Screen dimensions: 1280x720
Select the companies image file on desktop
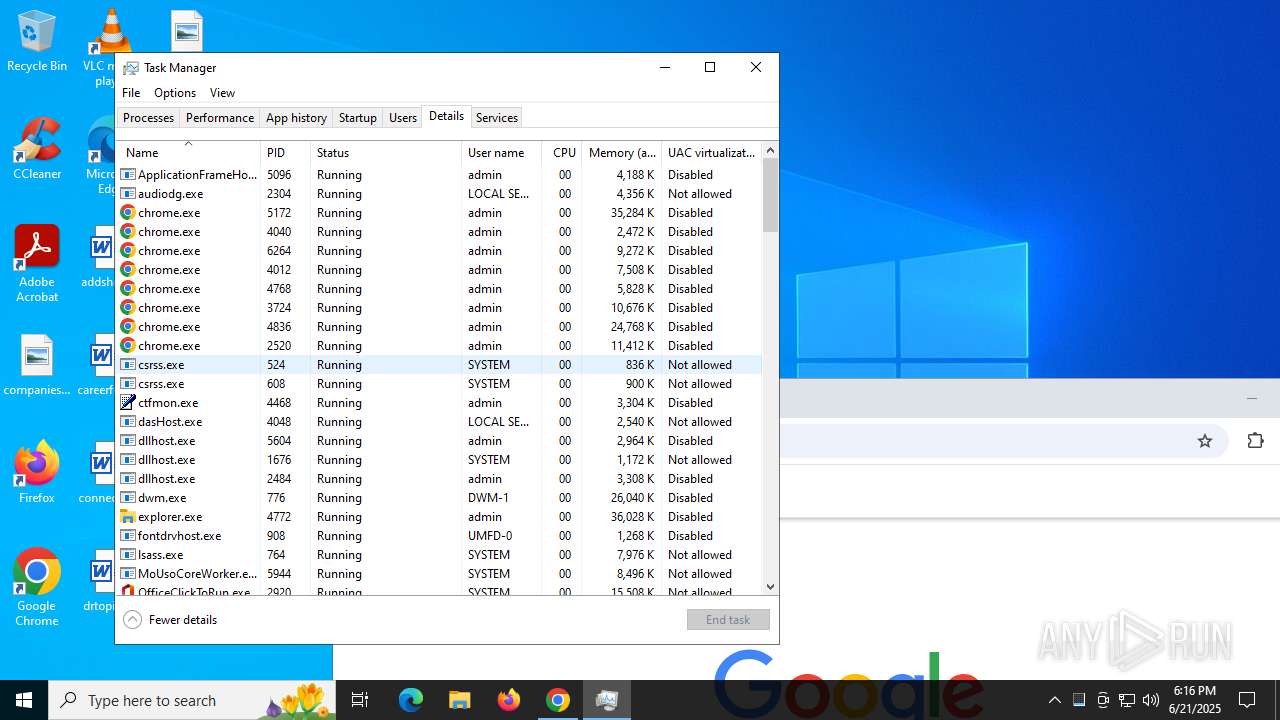click(37, 365)
